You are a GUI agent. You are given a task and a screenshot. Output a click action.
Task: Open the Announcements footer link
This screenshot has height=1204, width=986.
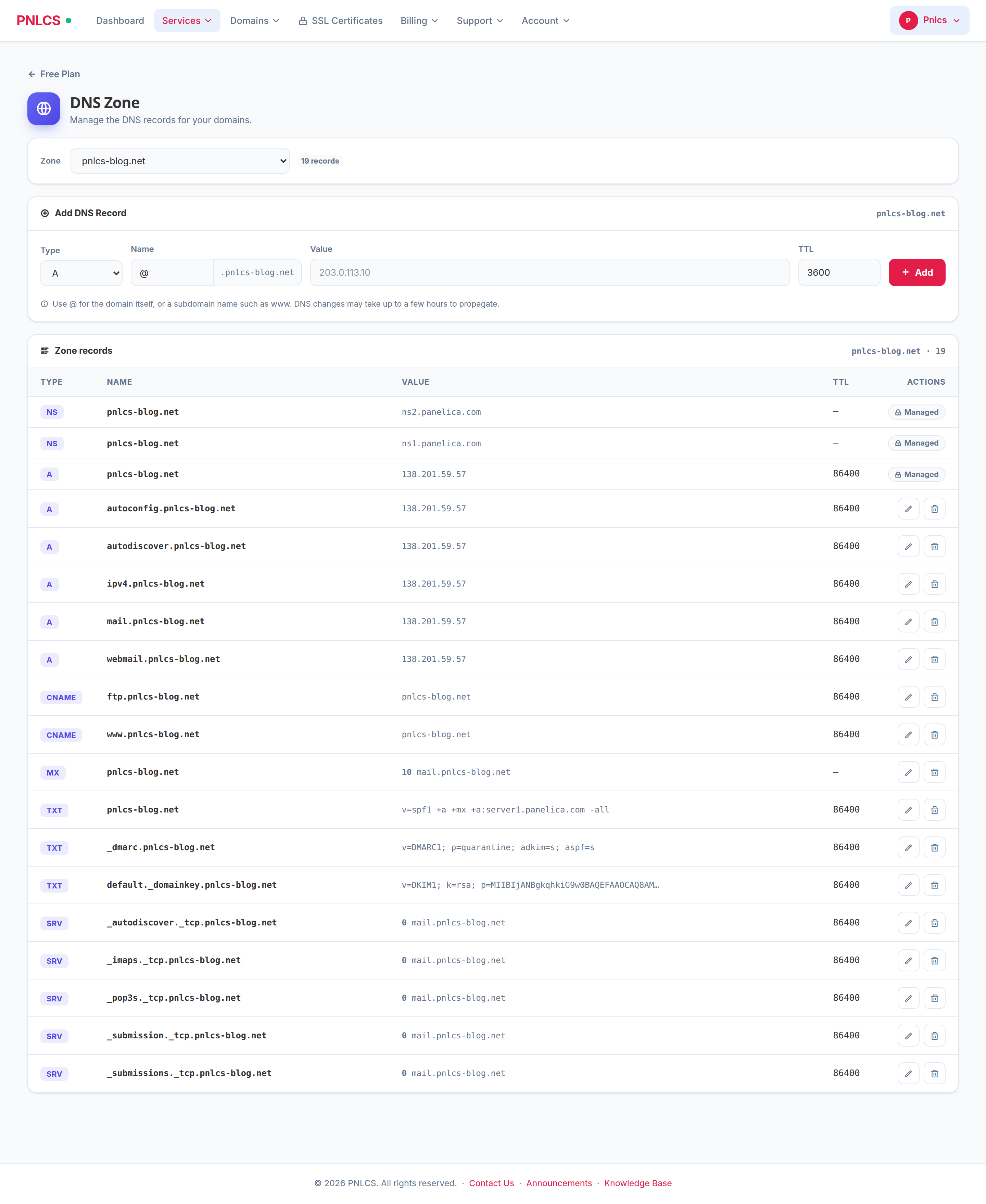point(559,1183)
